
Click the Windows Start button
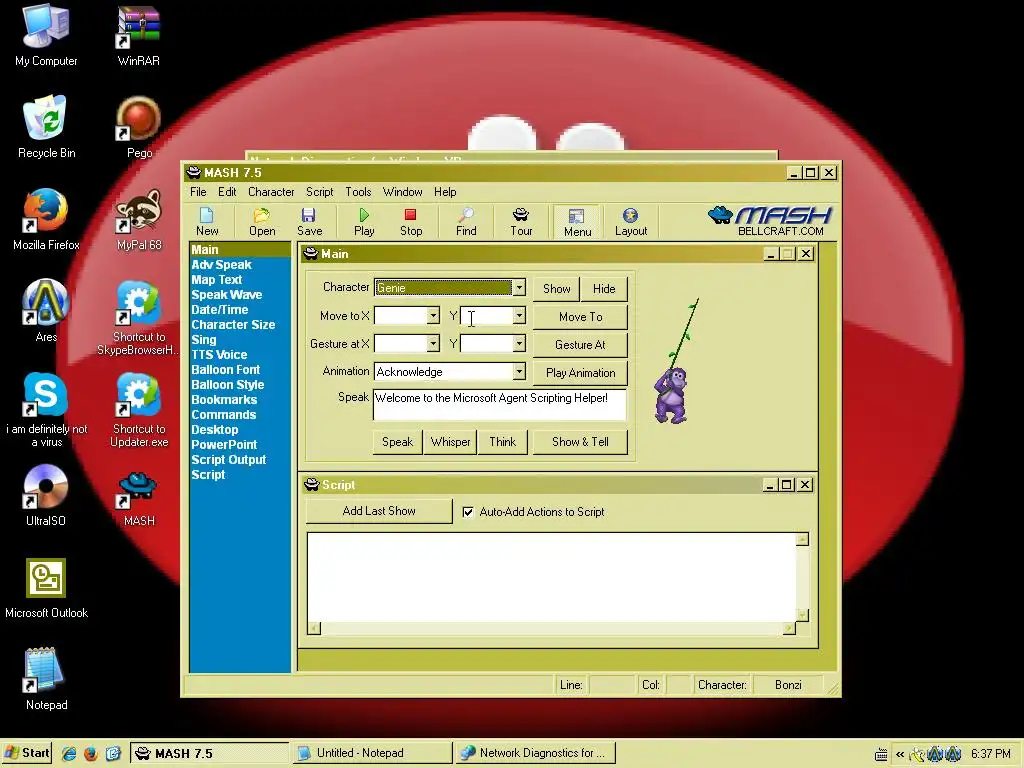(27, 753)
